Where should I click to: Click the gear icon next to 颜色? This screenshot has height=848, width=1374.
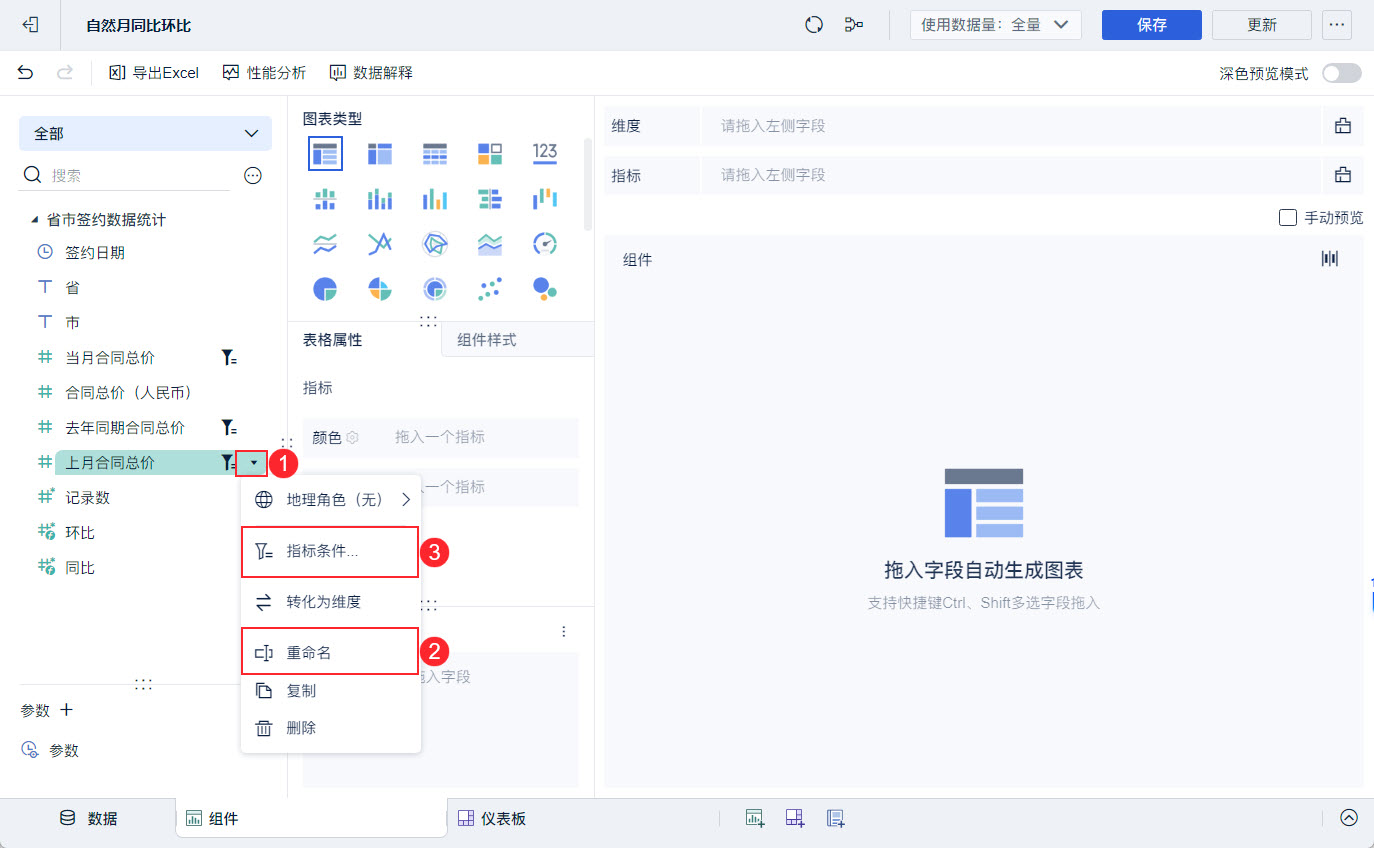pyautogui.click(x=353, y=437)
